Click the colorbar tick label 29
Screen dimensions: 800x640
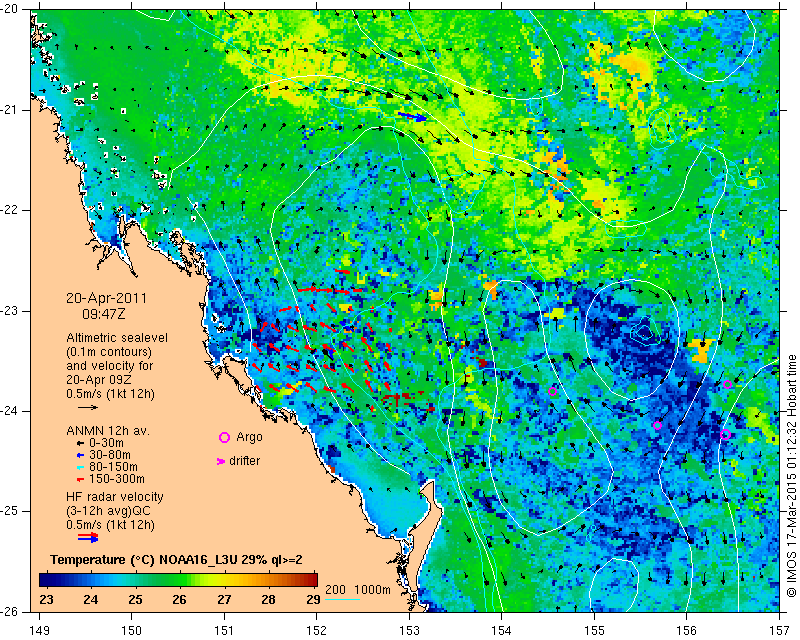tap(313, 599)
